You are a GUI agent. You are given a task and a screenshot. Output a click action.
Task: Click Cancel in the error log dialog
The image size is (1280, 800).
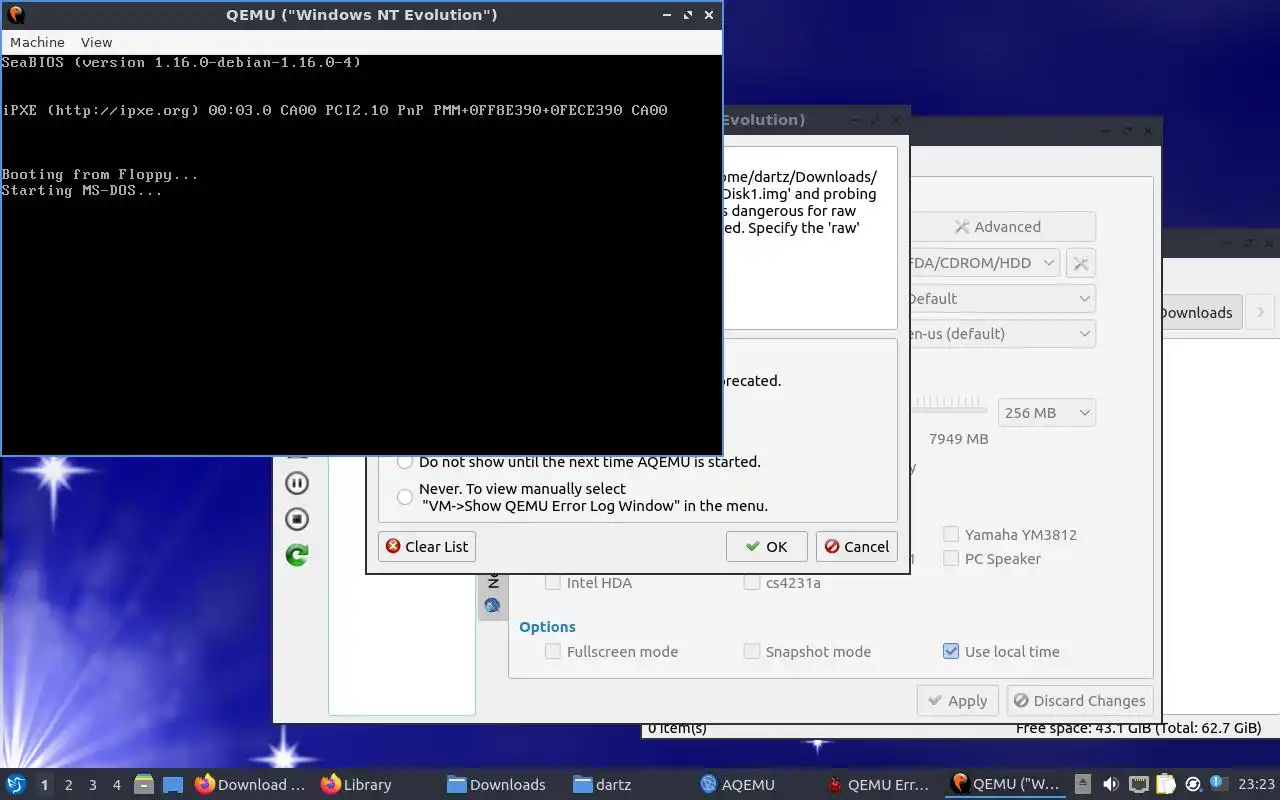click(x=856, y=547)
